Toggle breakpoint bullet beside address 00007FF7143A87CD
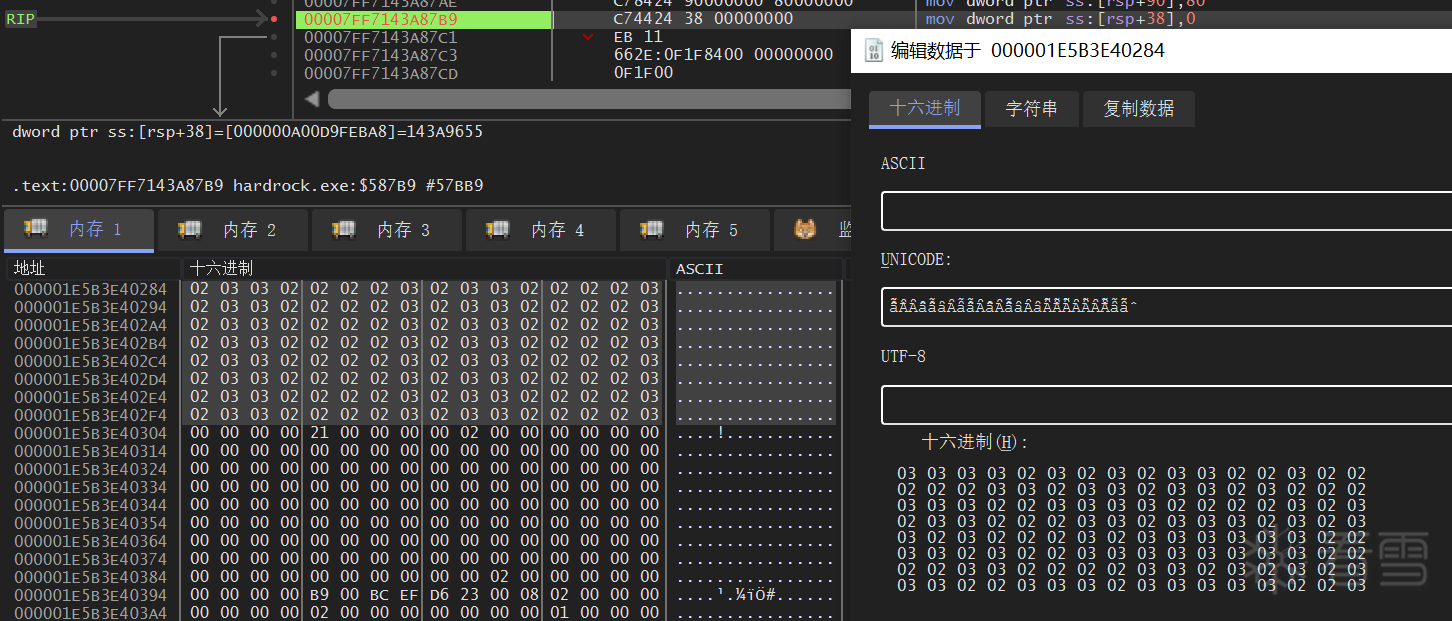The image size is (1452, 621). pyautogui.click(x=274, y=73)
